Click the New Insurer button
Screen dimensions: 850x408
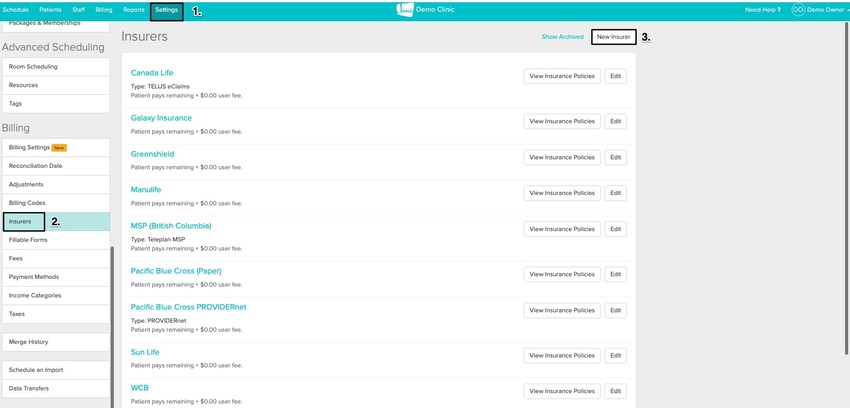point(613,37)
